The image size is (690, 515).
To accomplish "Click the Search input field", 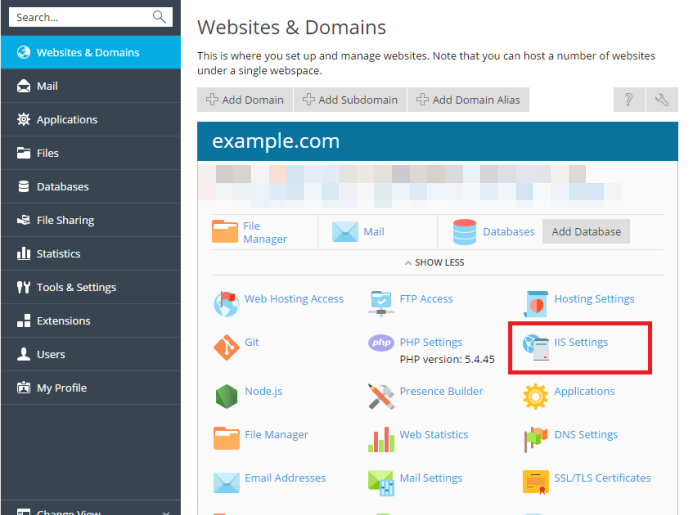I will click(x=80, y=17).
